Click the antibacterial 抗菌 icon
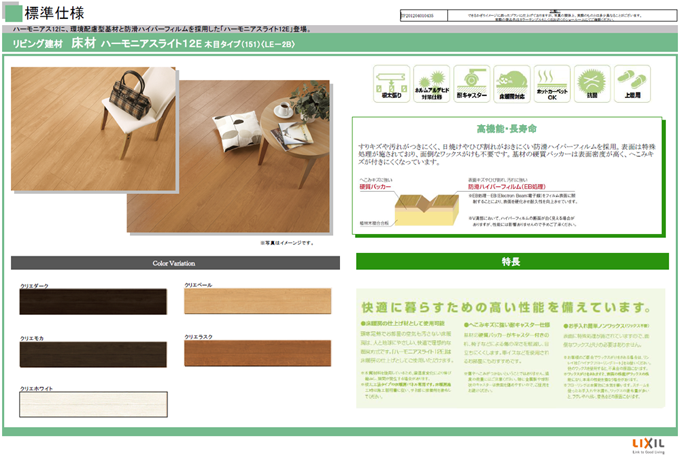The height and width of the screenshot is (455, 680). tap(592, 84)
